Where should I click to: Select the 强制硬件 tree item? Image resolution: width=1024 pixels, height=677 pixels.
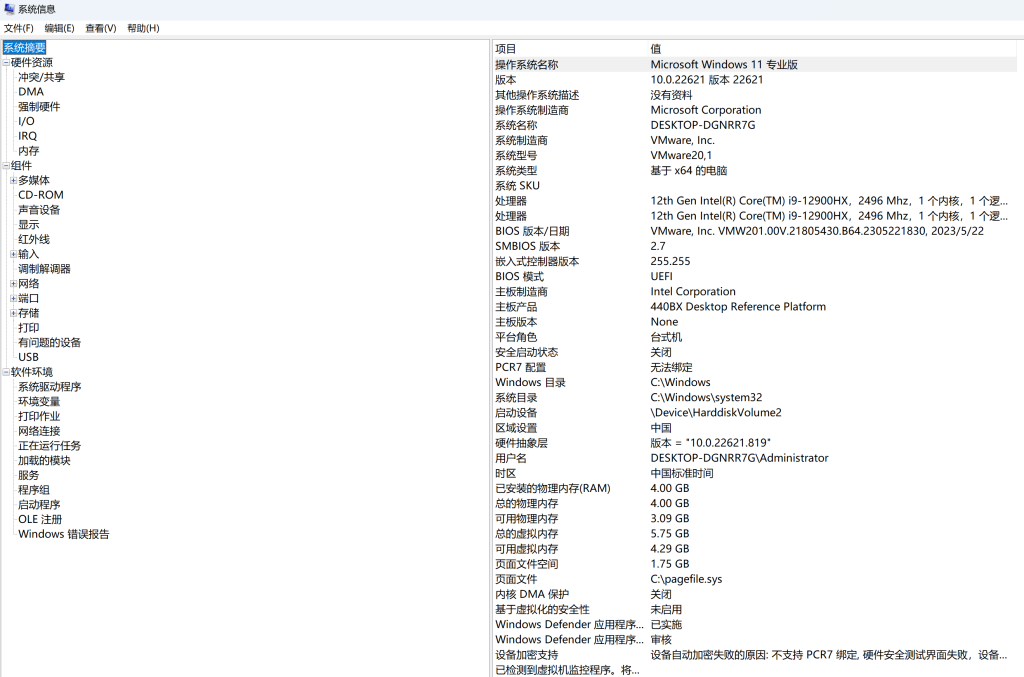[39, 106]
